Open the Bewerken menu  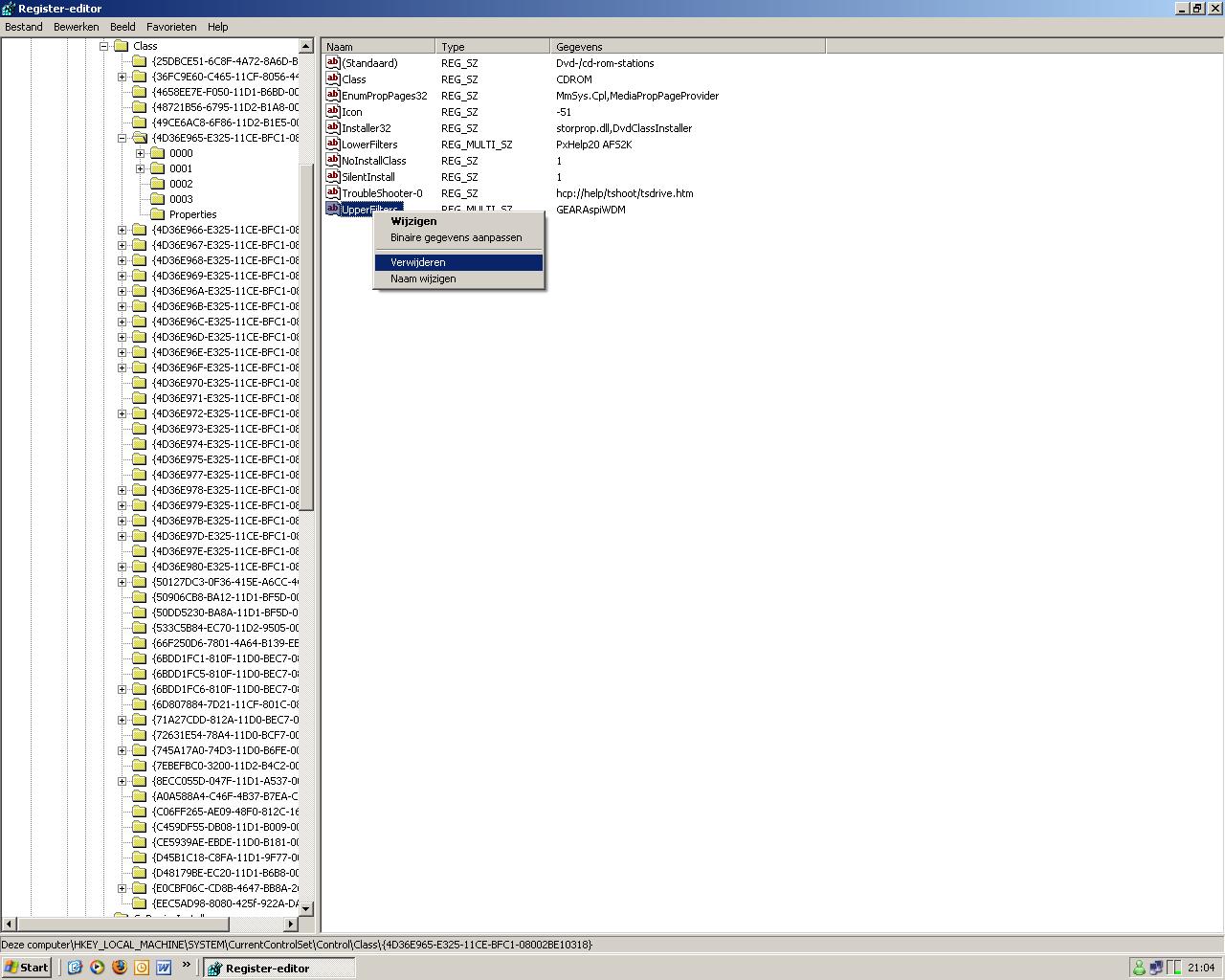77,27
